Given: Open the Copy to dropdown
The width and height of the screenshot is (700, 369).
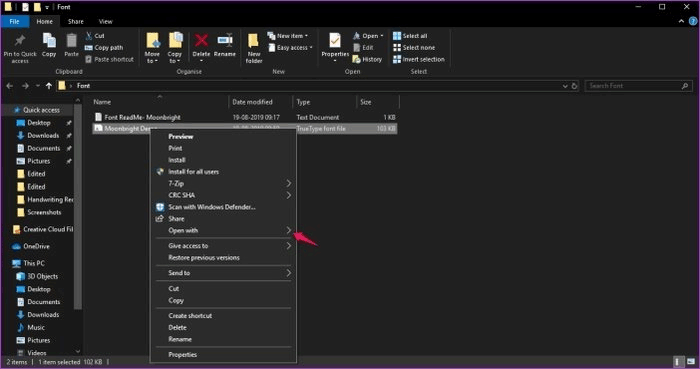Looking at the screenshot, I should 175,48.
